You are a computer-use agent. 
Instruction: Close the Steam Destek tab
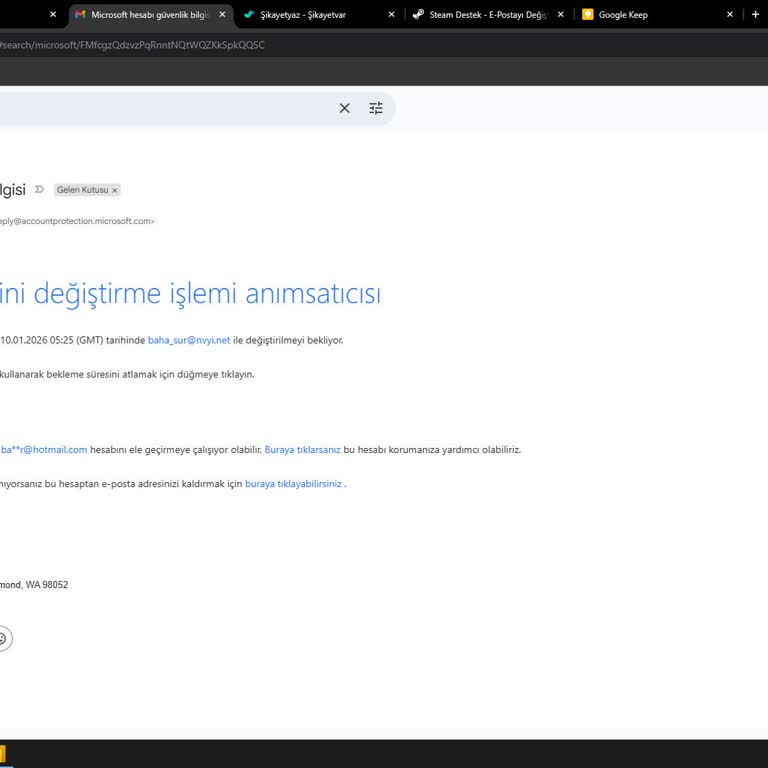pos(561,15)
